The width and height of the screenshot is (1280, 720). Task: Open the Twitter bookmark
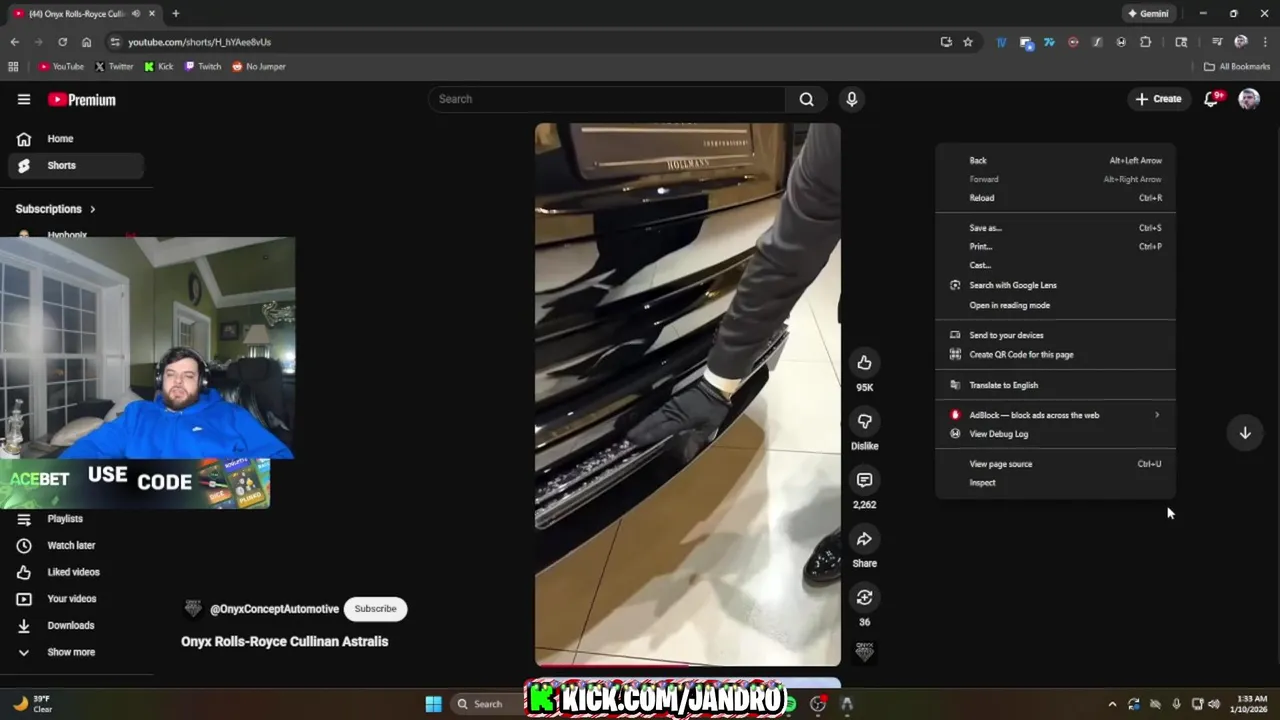pyautogui.click(x=114, y=67)
